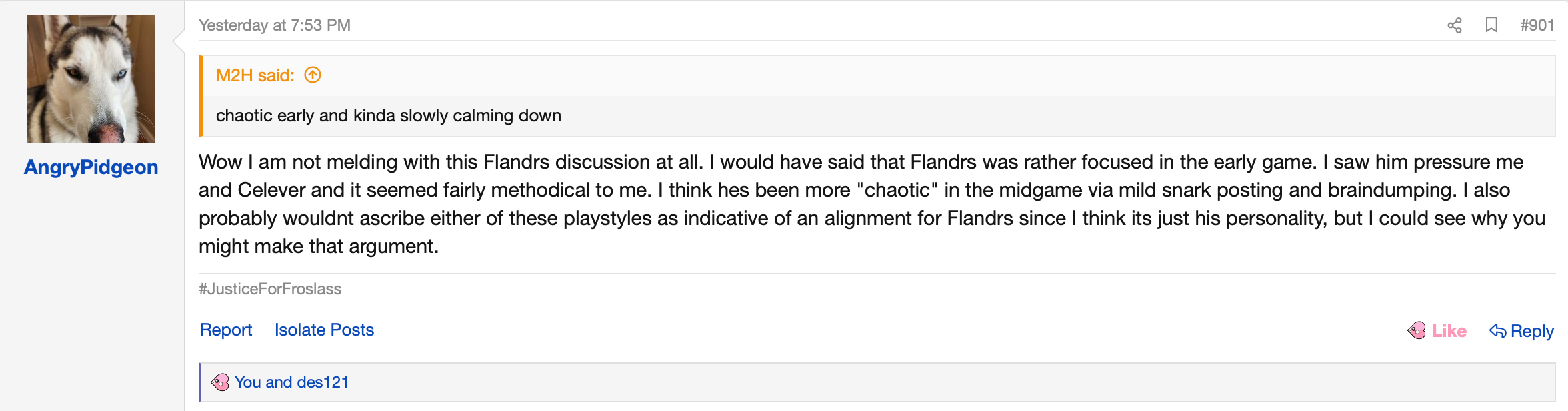Open post number #901 permalink
1568x411 pixels.
(1537, 25)
